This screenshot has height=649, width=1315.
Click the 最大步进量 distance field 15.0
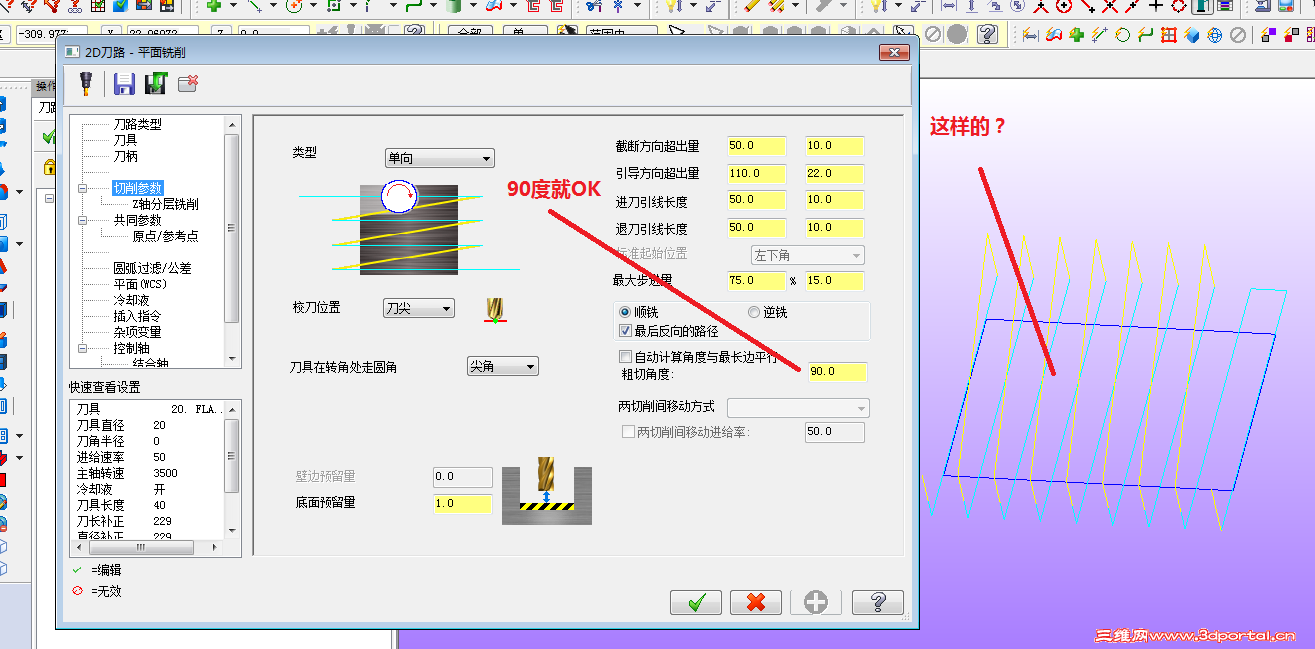click(834, 280)
